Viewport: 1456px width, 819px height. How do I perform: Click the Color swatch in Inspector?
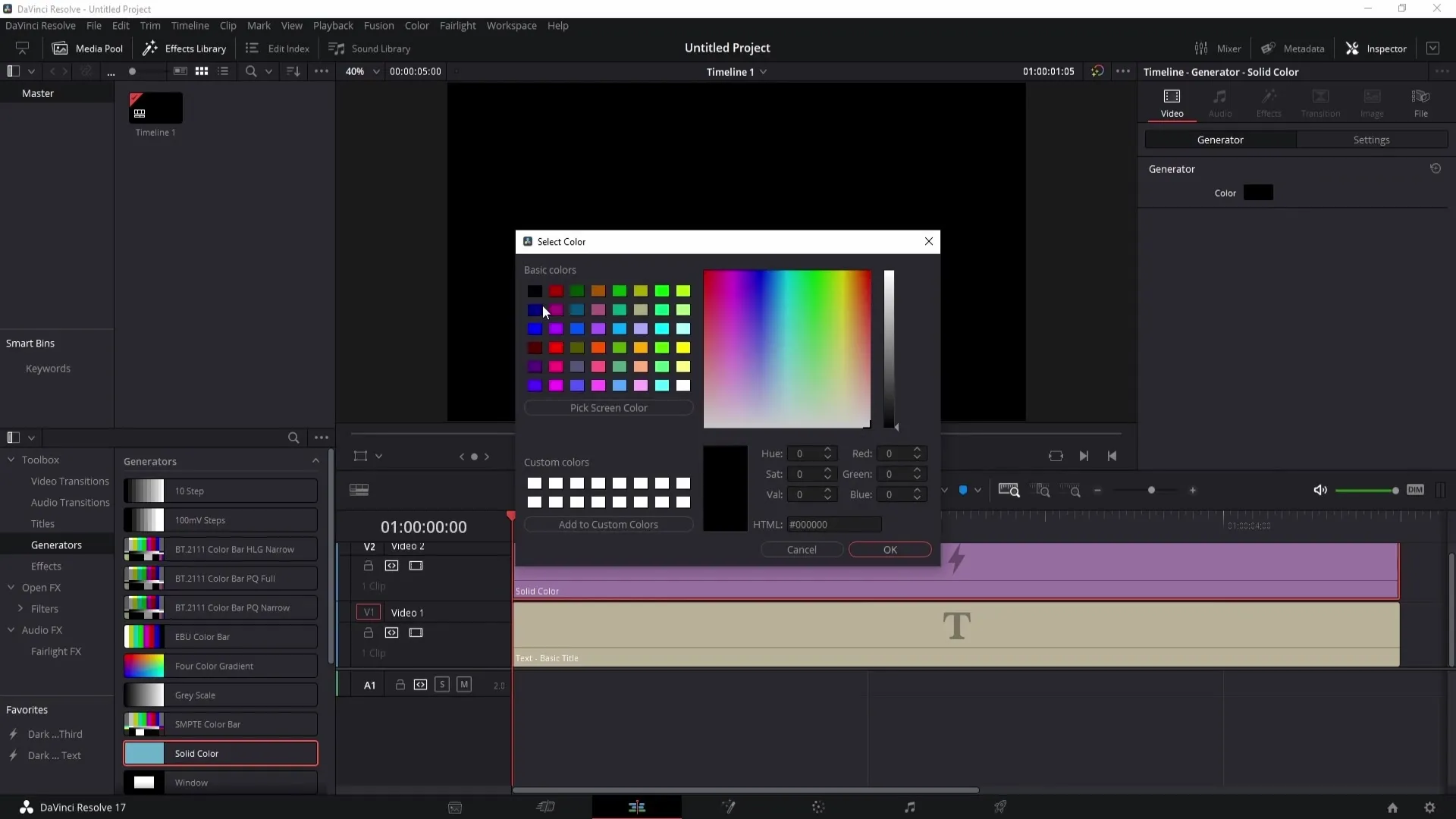(x=1258, y=193)
